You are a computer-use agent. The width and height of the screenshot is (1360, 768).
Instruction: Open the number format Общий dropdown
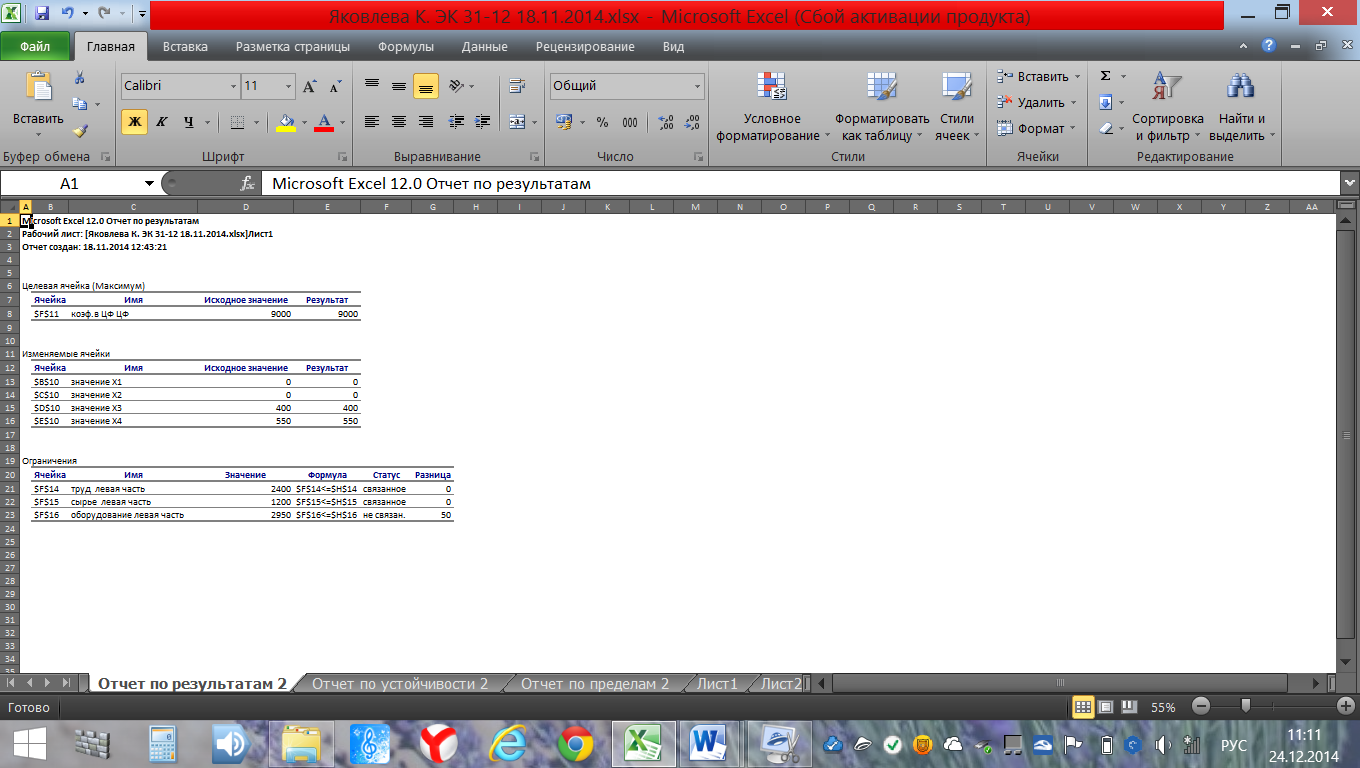point(698,87)
